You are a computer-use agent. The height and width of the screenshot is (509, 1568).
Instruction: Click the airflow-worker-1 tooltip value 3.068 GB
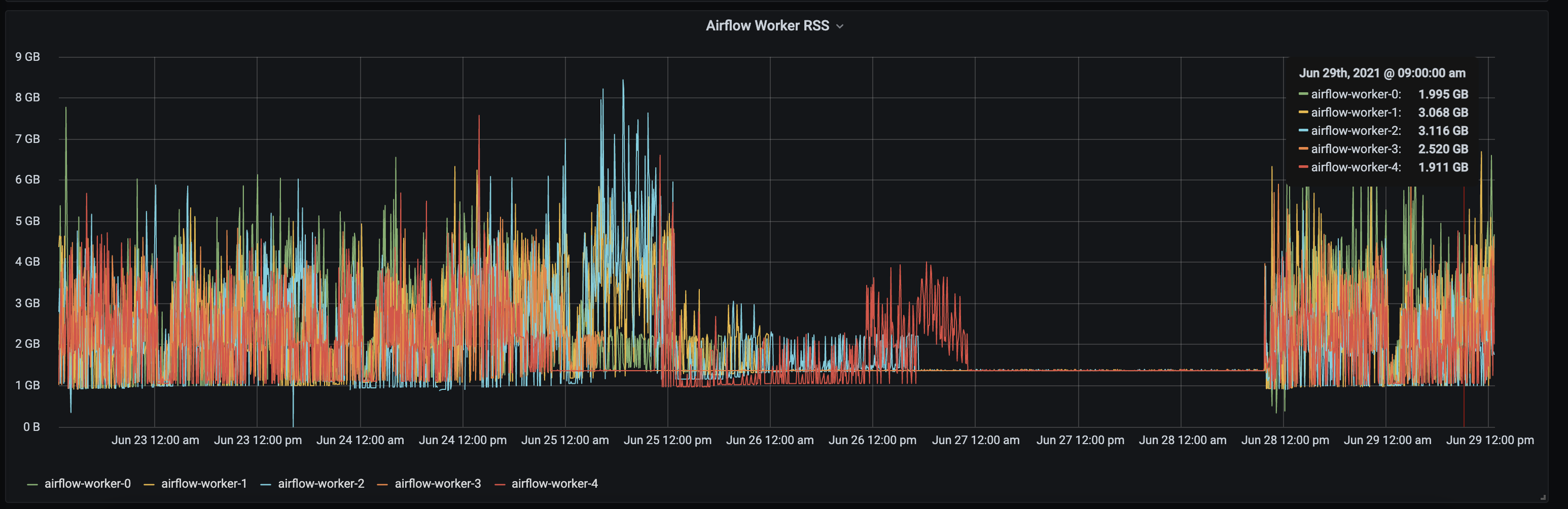[1443, 113]
